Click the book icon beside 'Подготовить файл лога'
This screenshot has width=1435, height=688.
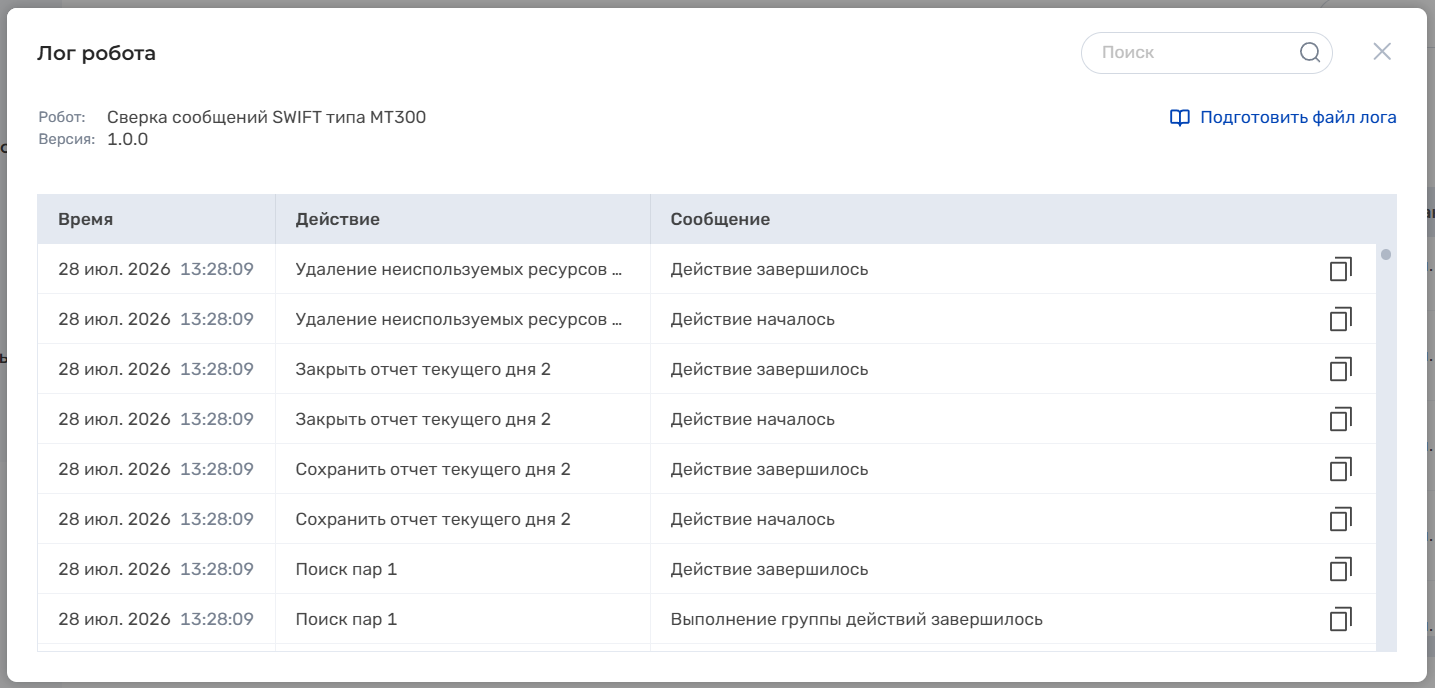click(1180, 118)
